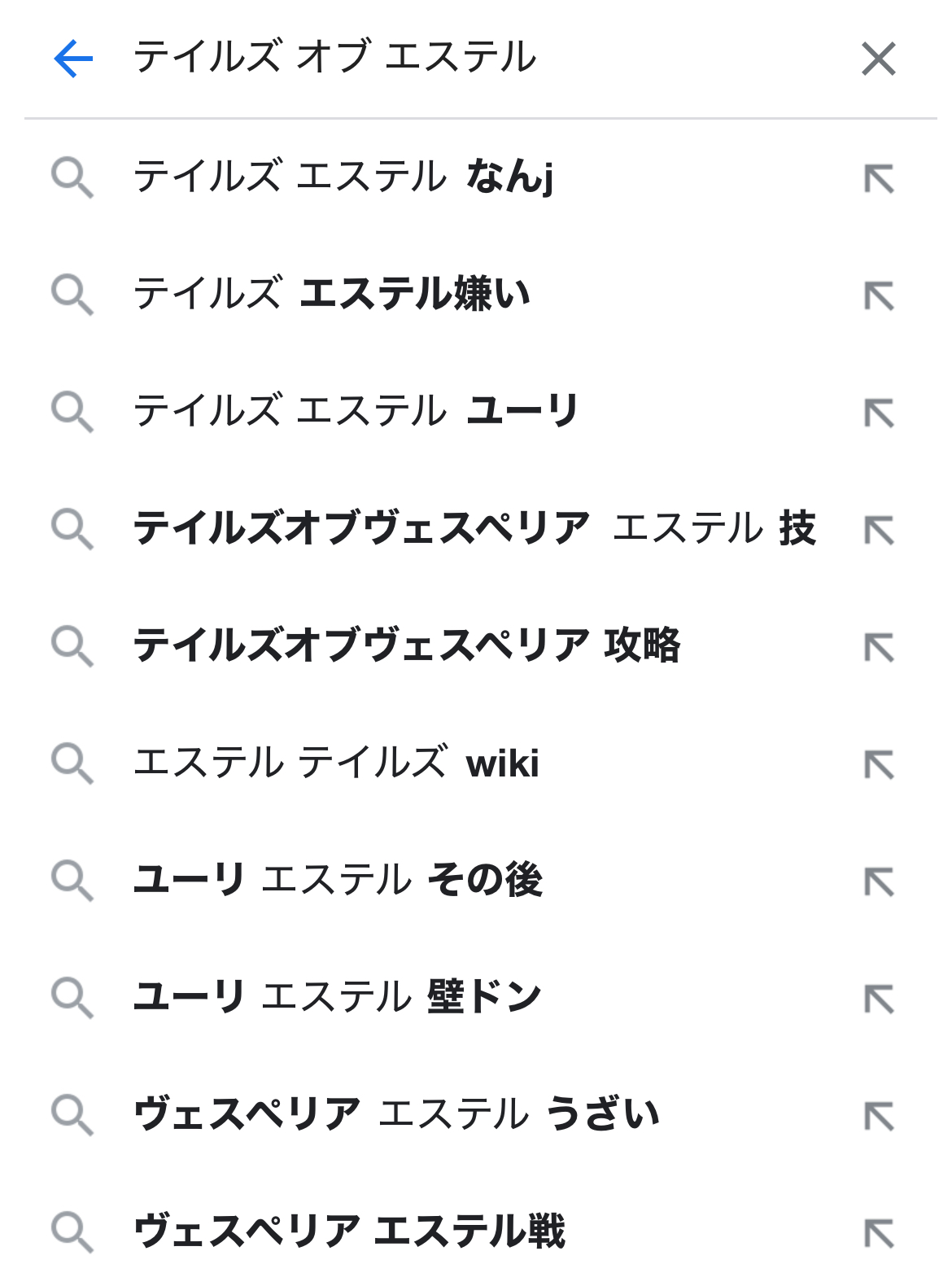952x1286 pixels.
Task: Tap the blue back arrow
Action: tap(73, 59)
